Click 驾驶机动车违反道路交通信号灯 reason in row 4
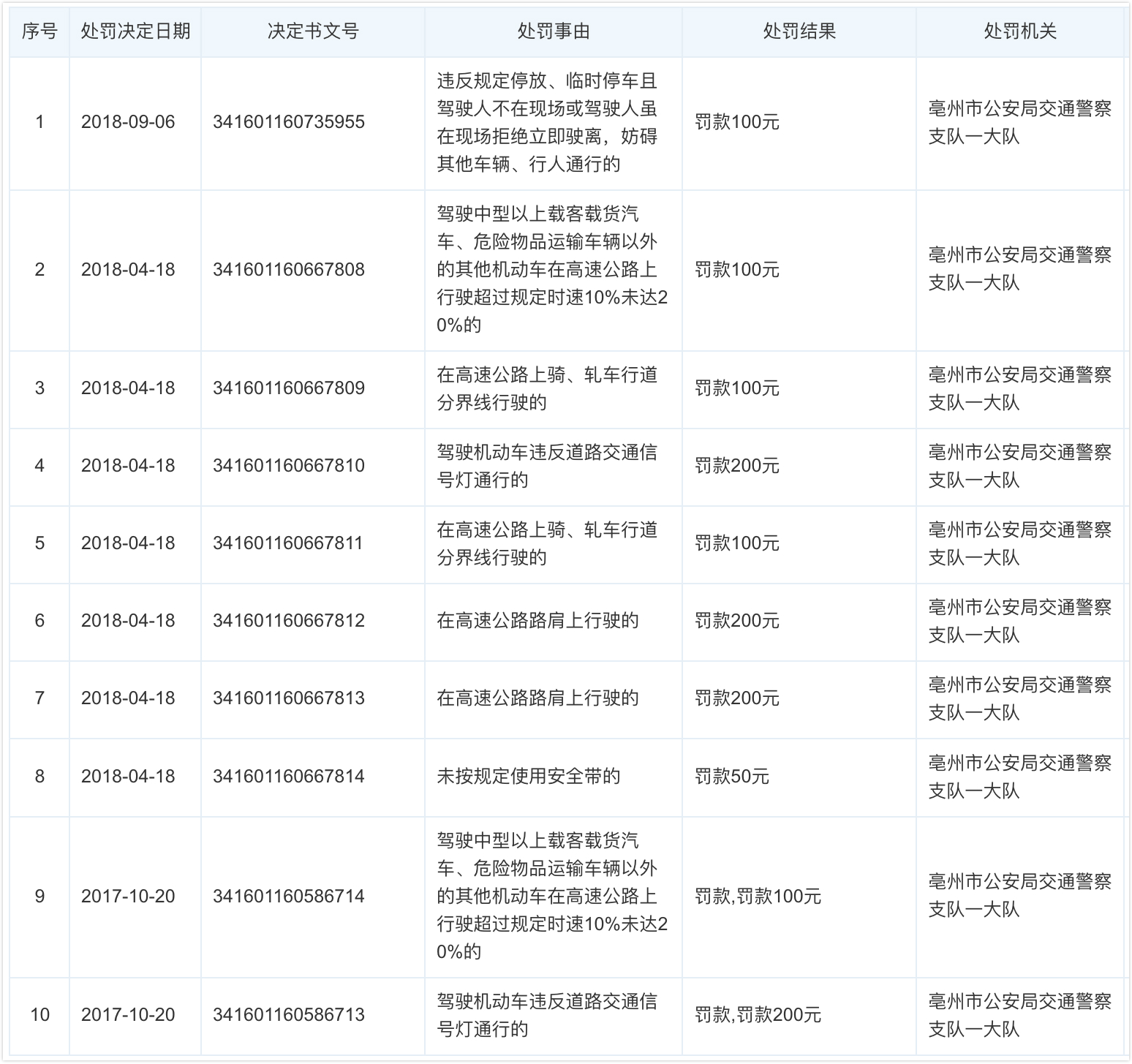This screenshot has height=1064, width=1132. (x=547, y=466)
